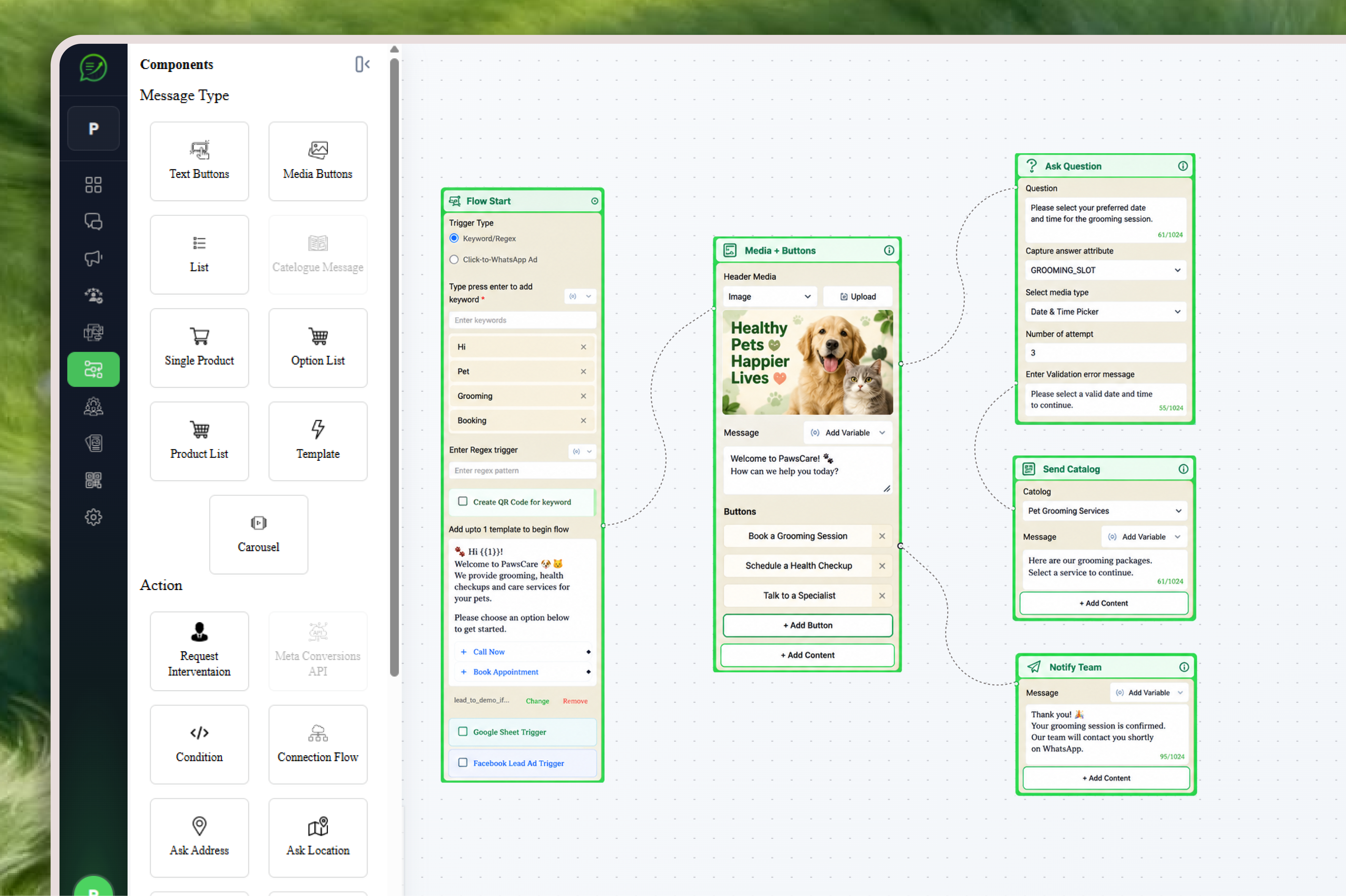Expand Add Variable in Notify Team node
1346x896 pixels.
click(1149, 693)
